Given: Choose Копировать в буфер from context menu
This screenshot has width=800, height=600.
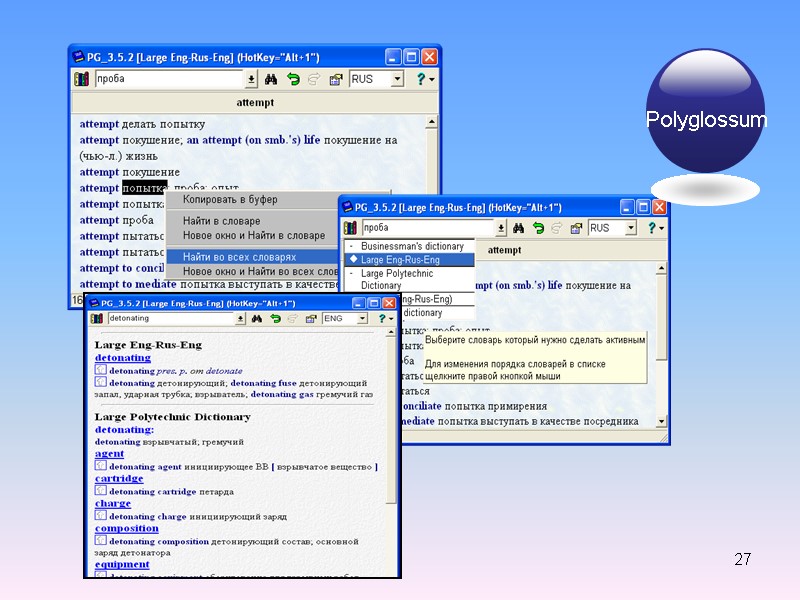Looking at the screenshot, I should coord(230,199).
